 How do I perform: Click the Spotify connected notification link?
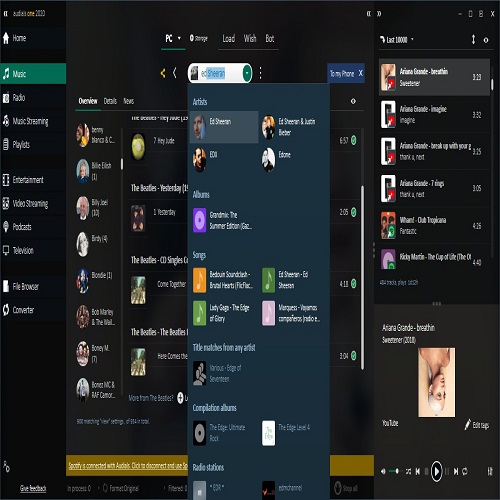(128, 466)
